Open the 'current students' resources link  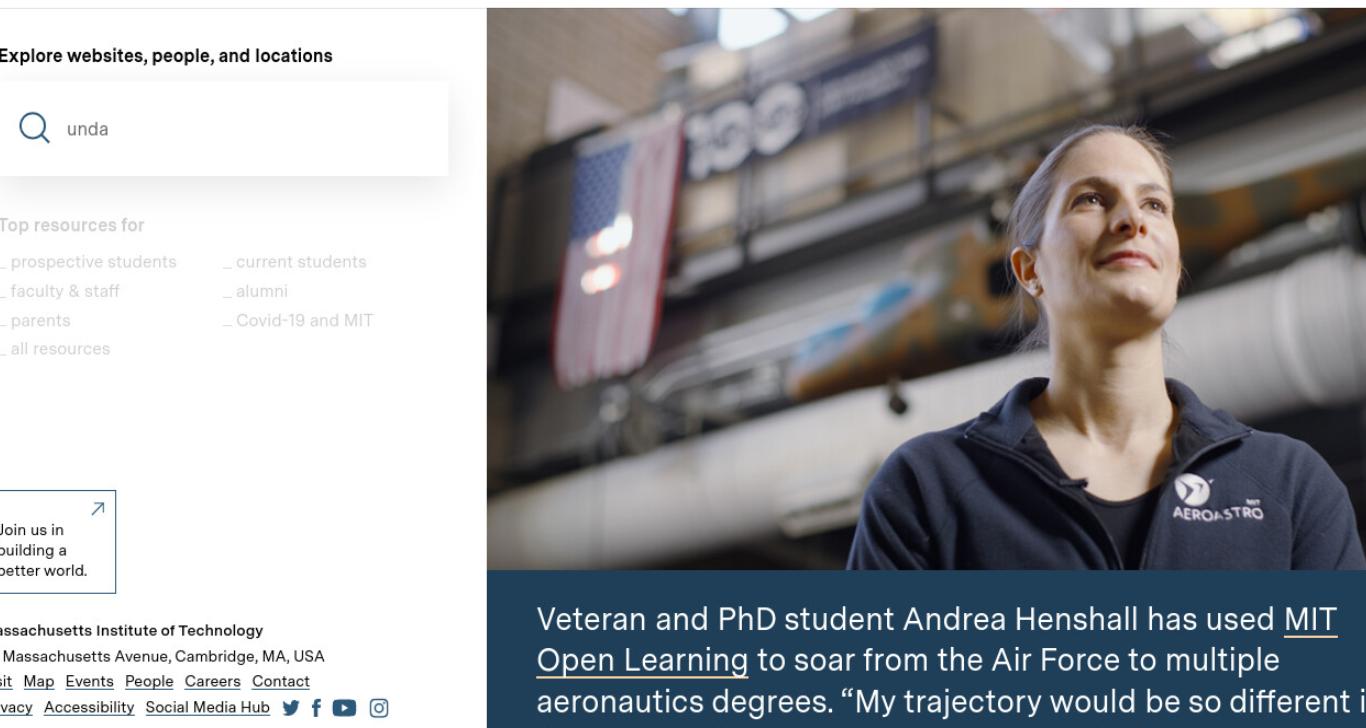[295, 262]
